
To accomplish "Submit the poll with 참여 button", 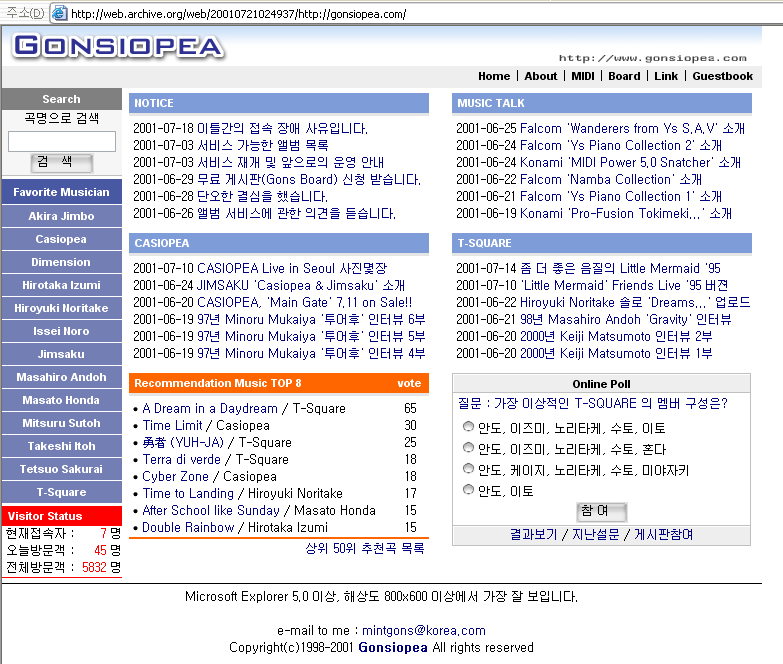I will (602, 511).
